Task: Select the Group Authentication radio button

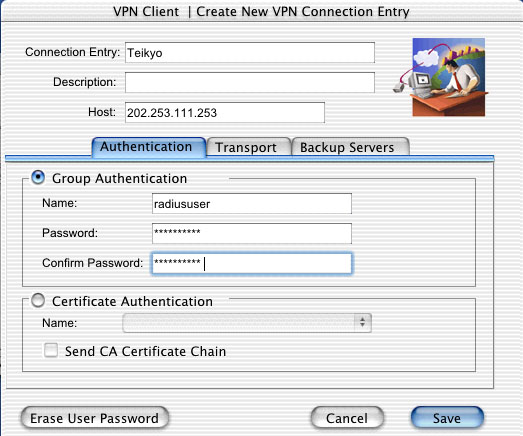Action: 38,177
